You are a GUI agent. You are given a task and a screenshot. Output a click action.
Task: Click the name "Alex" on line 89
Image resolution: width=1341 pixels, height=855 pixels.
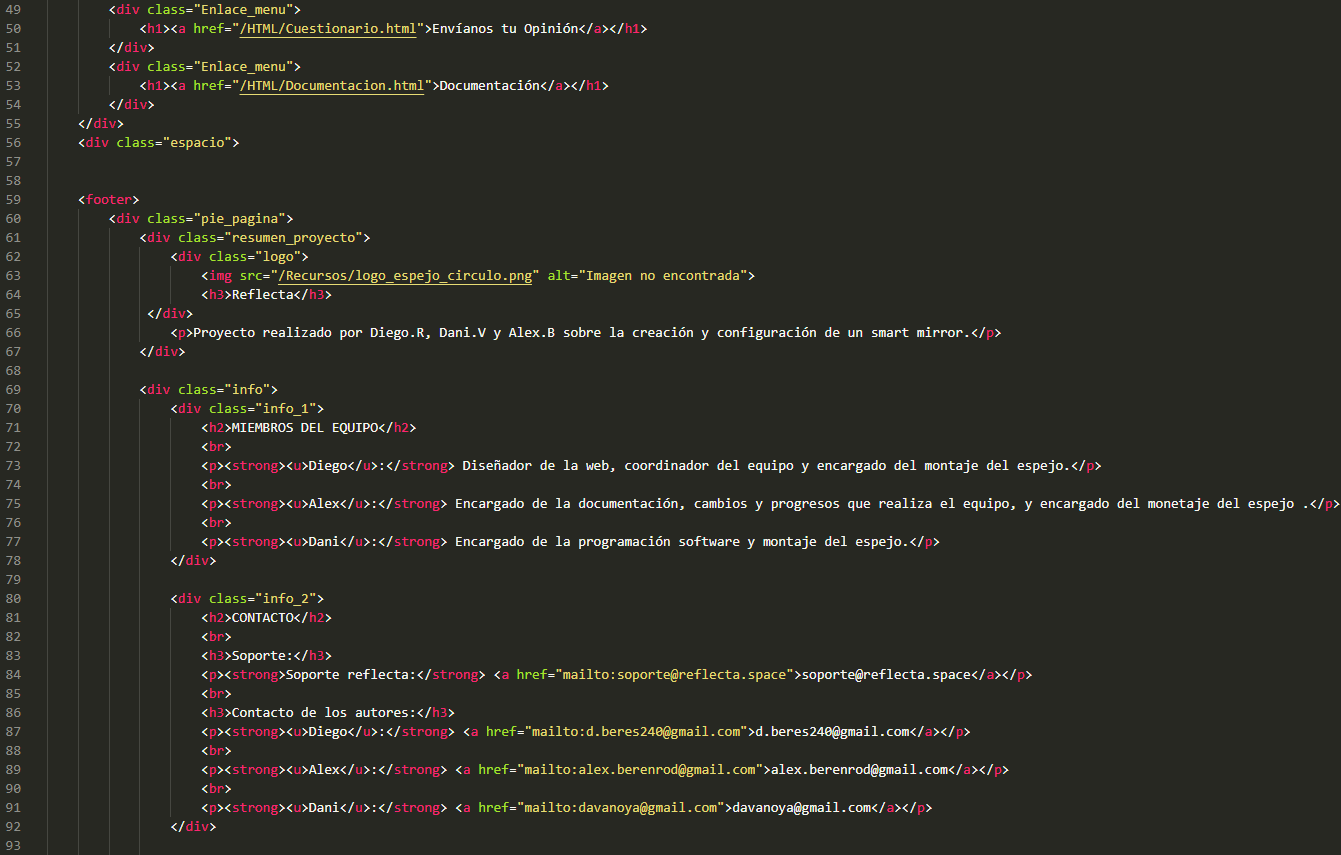pos(324,770)
